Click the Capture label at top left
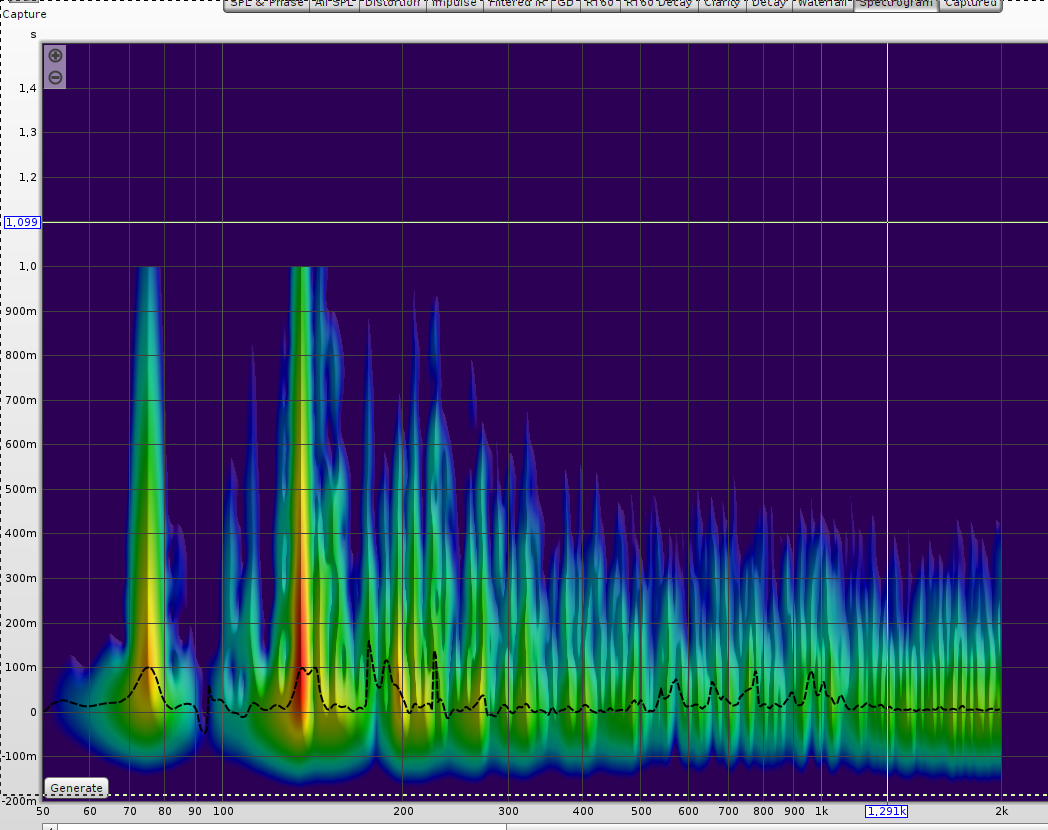The image size is (1048, 830). [25, 14]
